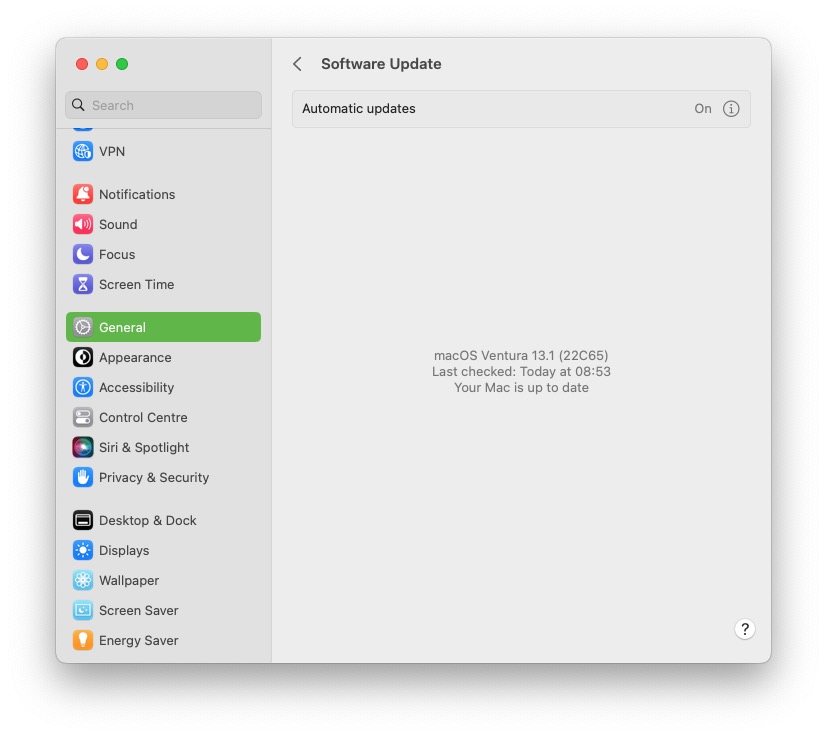
Task: Click the Sound speaker icon
Action: (x=83, y=224)
